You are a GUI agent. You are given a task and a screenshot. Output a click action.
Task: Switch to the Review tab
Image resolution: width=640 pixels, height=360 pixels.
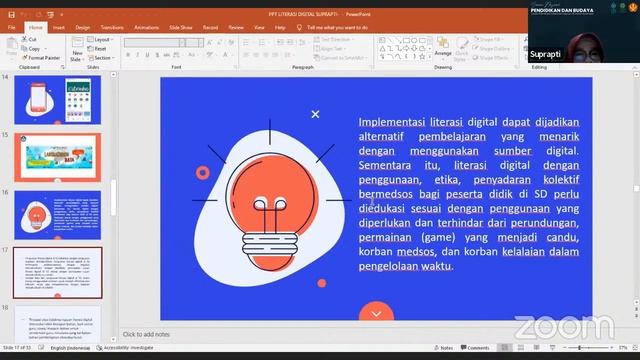pyautogui.click(x=236, y=28)
